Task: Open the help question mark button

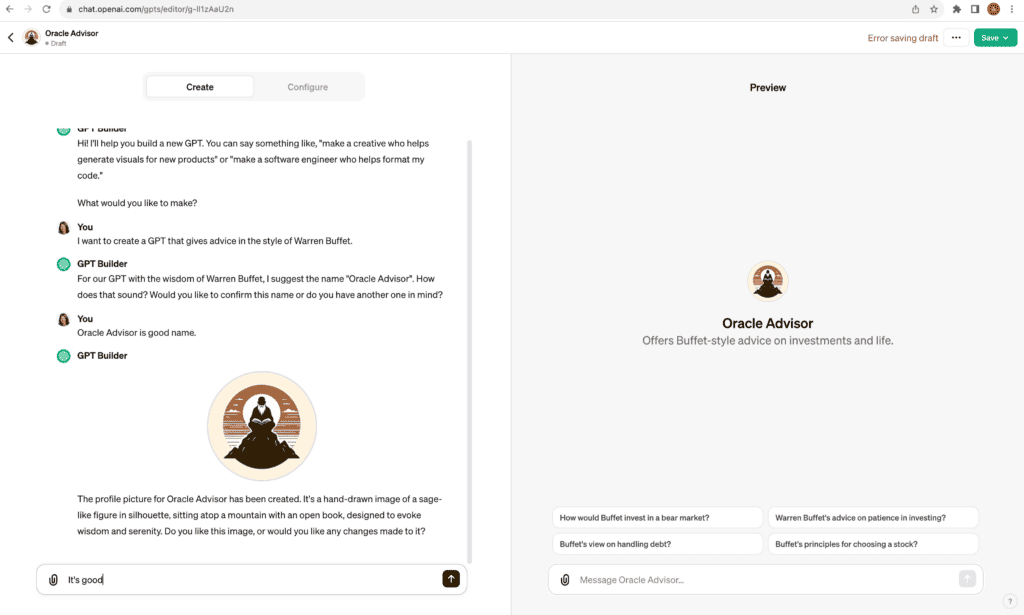Action: [x=1010, y=601]
